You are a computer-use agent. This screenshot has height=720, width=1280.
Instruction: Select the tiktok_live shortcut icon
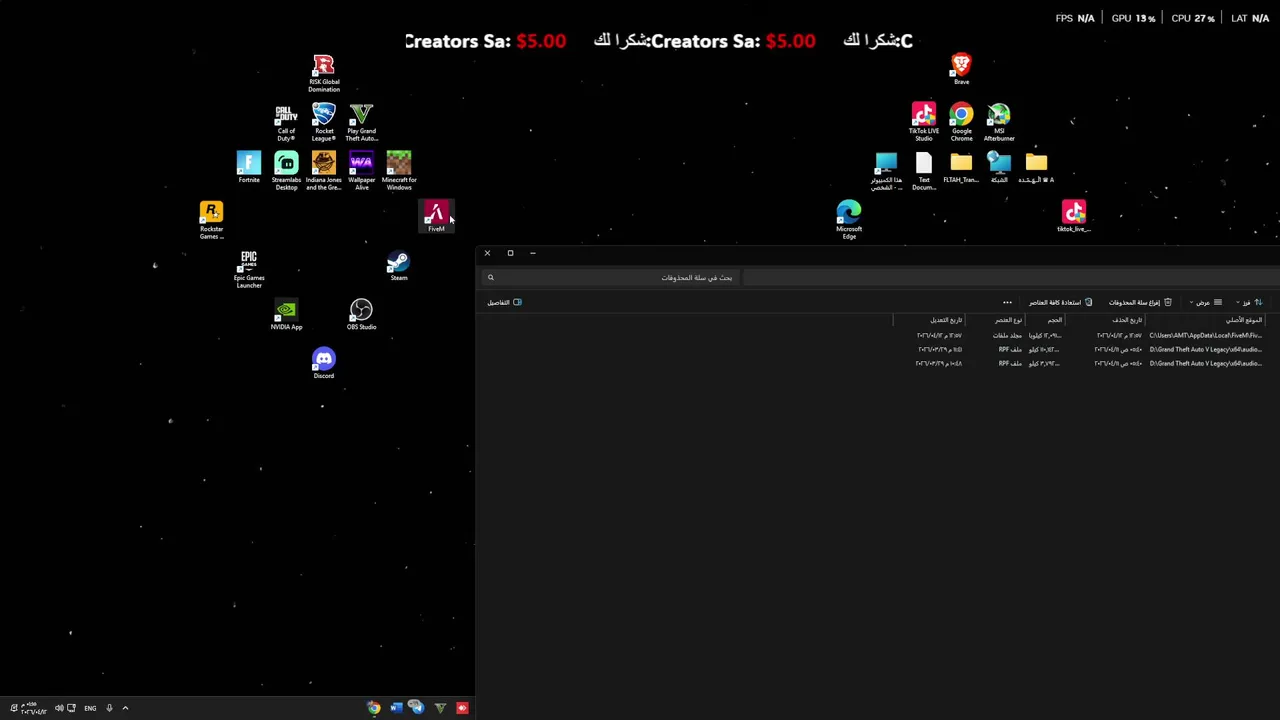tap(1074, 217)
